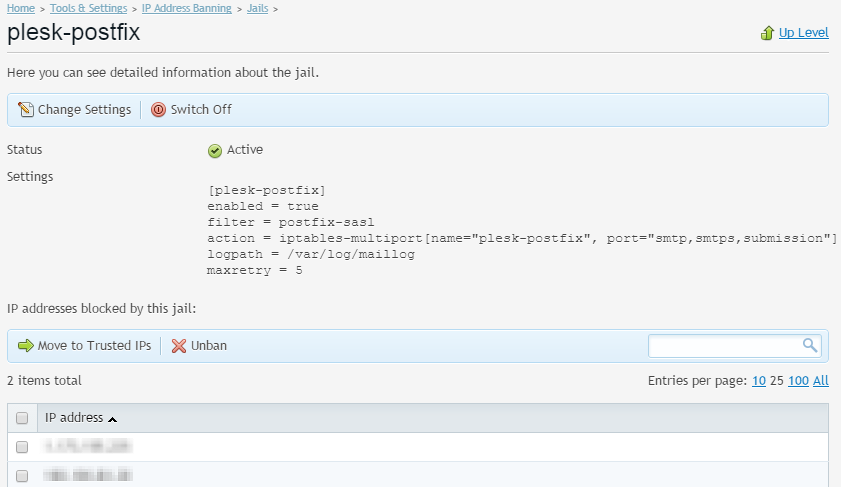Click the "filter = postfix-sasl" line
The image size is (841, 487).
(291, 222)
